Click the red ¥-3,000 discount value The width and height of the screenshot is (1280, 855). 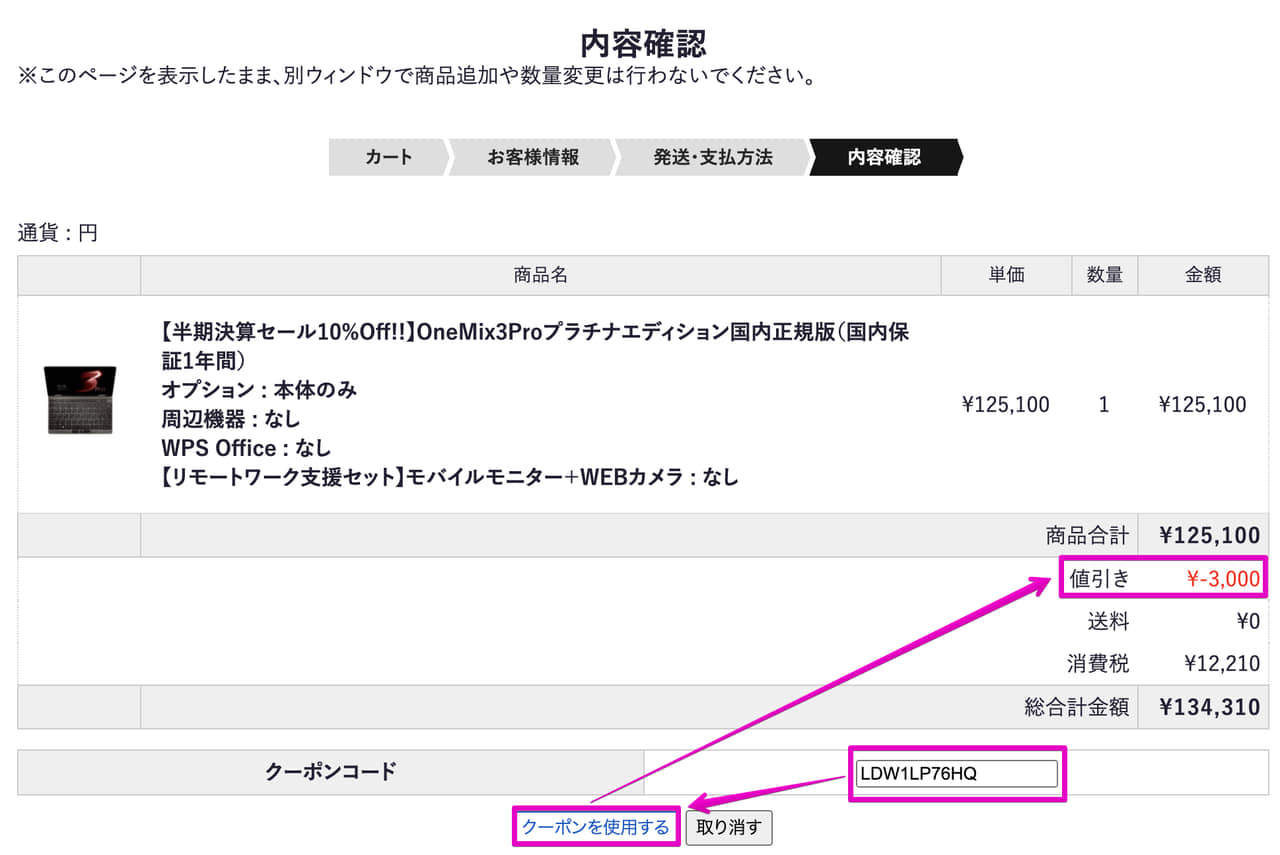pyautogui.click(x=1222, y=578)
